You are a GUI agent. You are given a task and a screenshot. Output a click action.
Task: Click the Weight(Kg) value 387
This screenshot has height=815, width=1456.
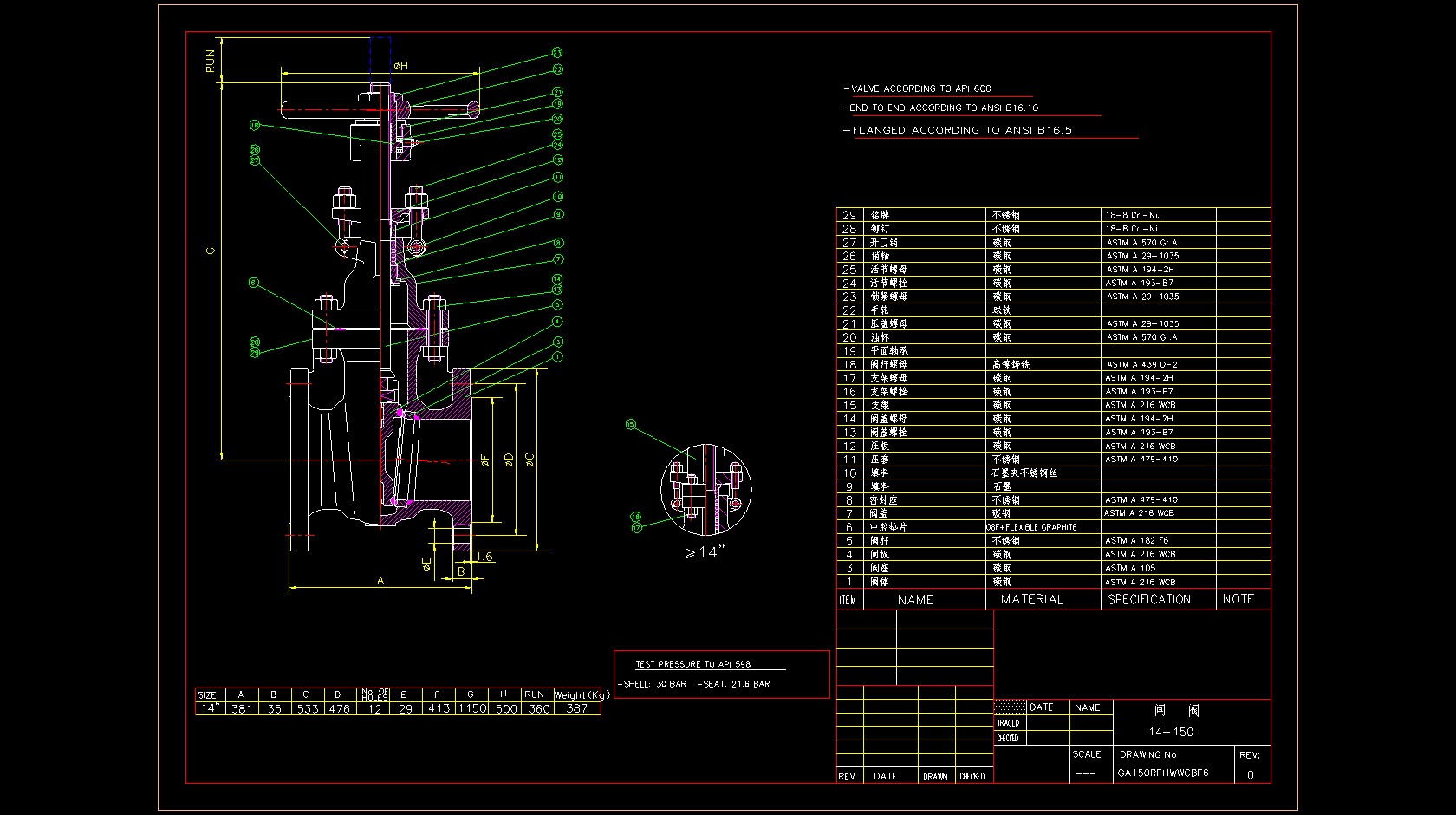[x=576, y=708]
